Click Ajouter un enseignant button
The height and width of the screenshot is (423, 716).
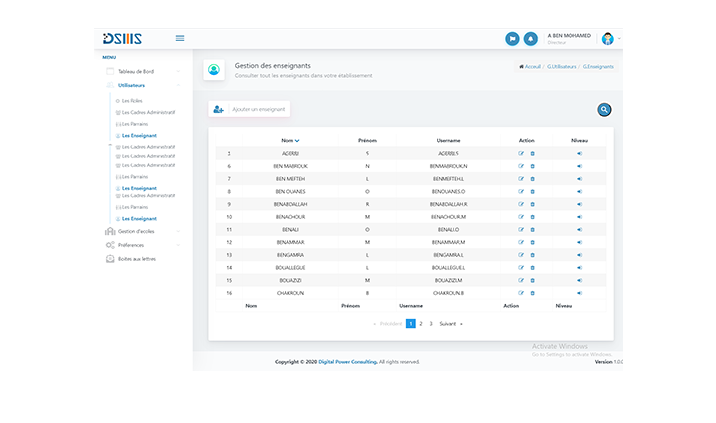coord(248,109)
